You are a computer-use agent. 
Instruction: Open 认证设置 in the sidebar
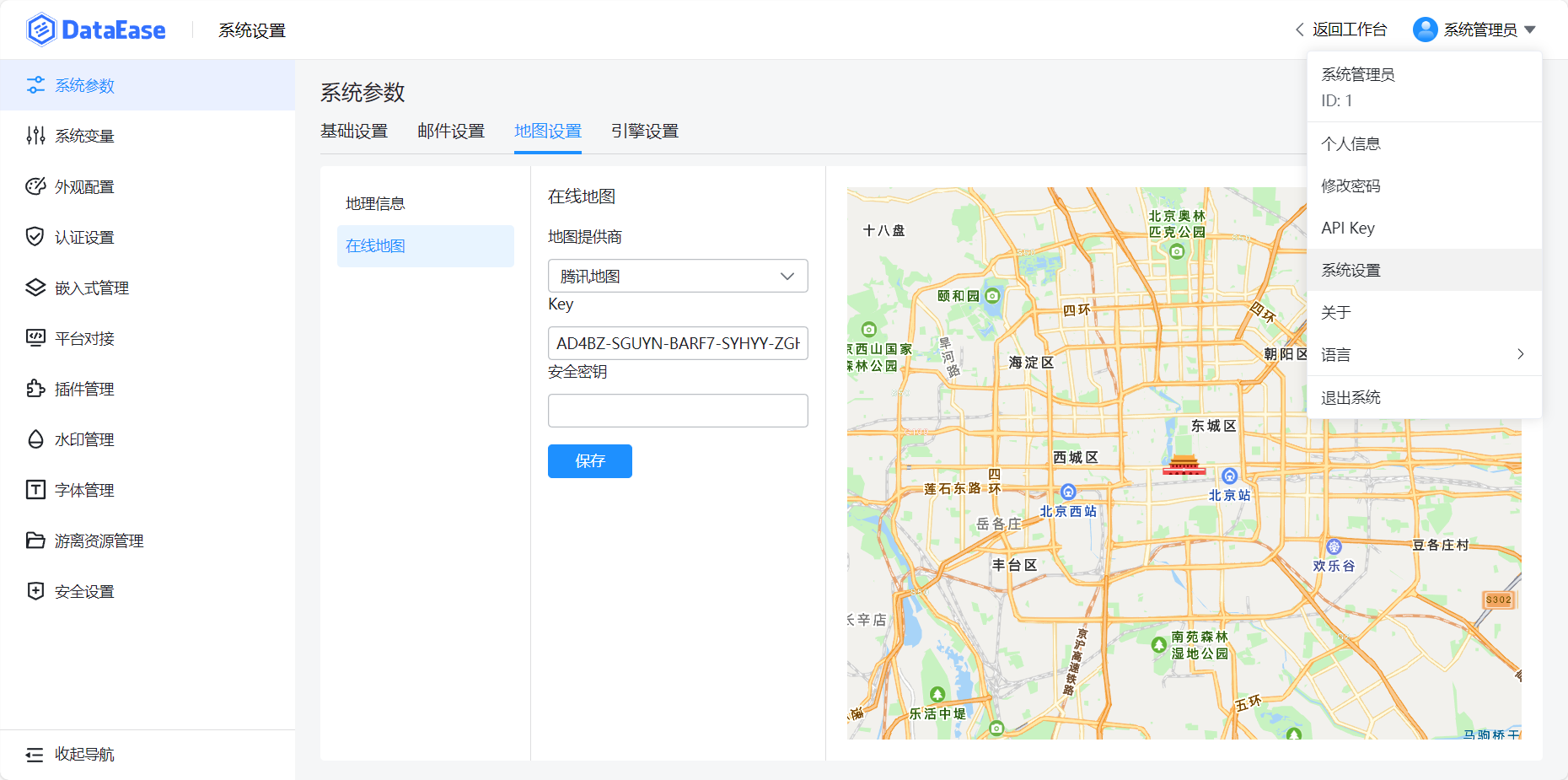click(x=148, y=237)
